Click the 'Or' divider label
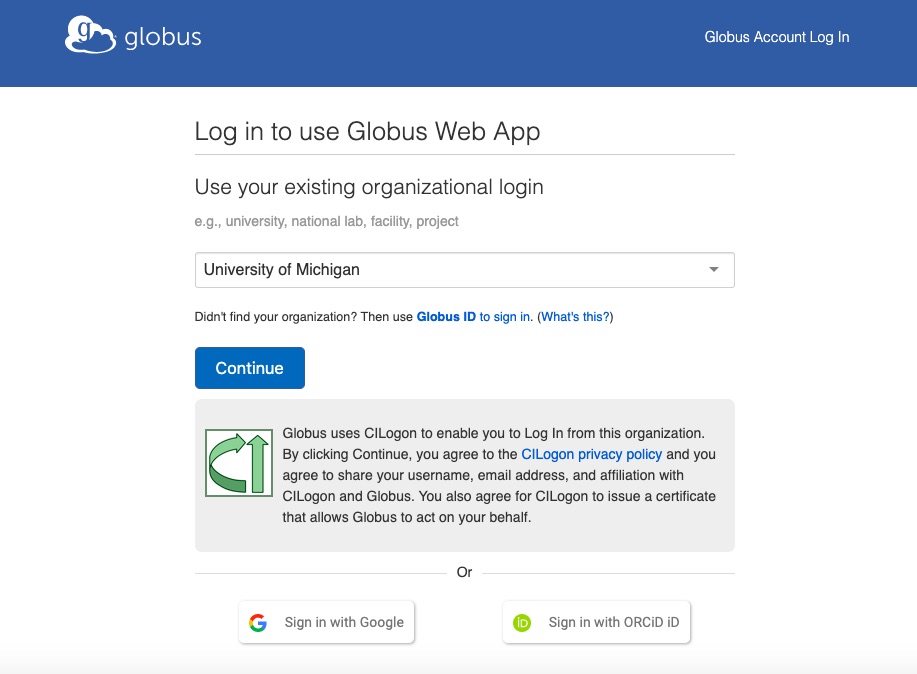 (x=464, y=572)
